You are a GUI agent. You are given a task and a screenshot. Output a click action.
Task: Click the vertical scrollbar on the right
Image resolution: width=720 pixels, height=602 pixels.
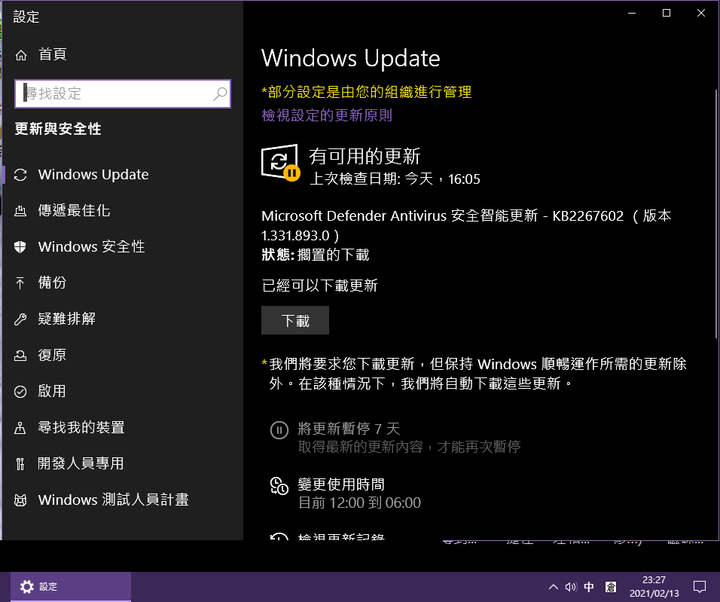(x=716, y=214)
